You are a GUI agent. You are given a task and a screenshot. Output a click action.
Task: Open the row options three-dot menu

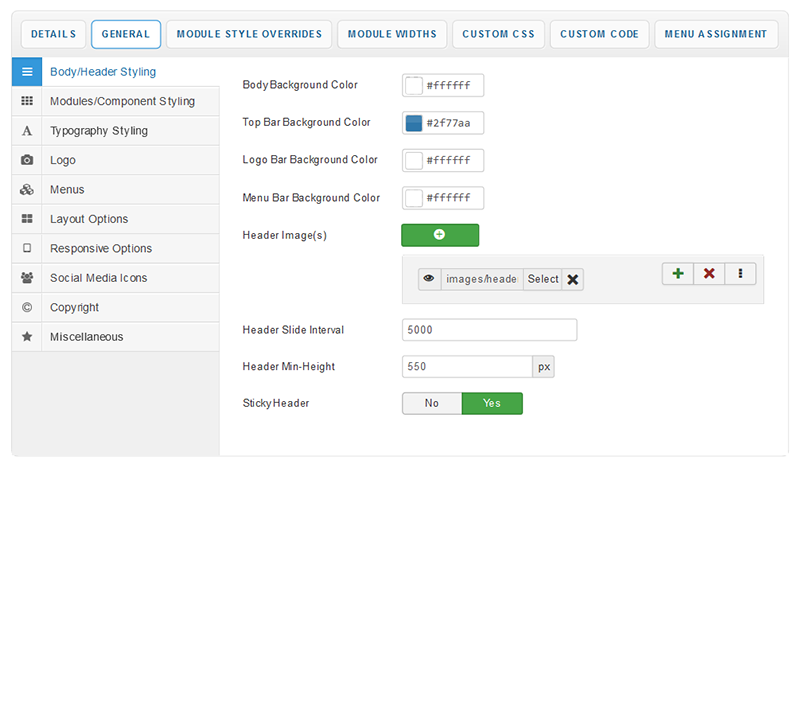coord(740,273)
